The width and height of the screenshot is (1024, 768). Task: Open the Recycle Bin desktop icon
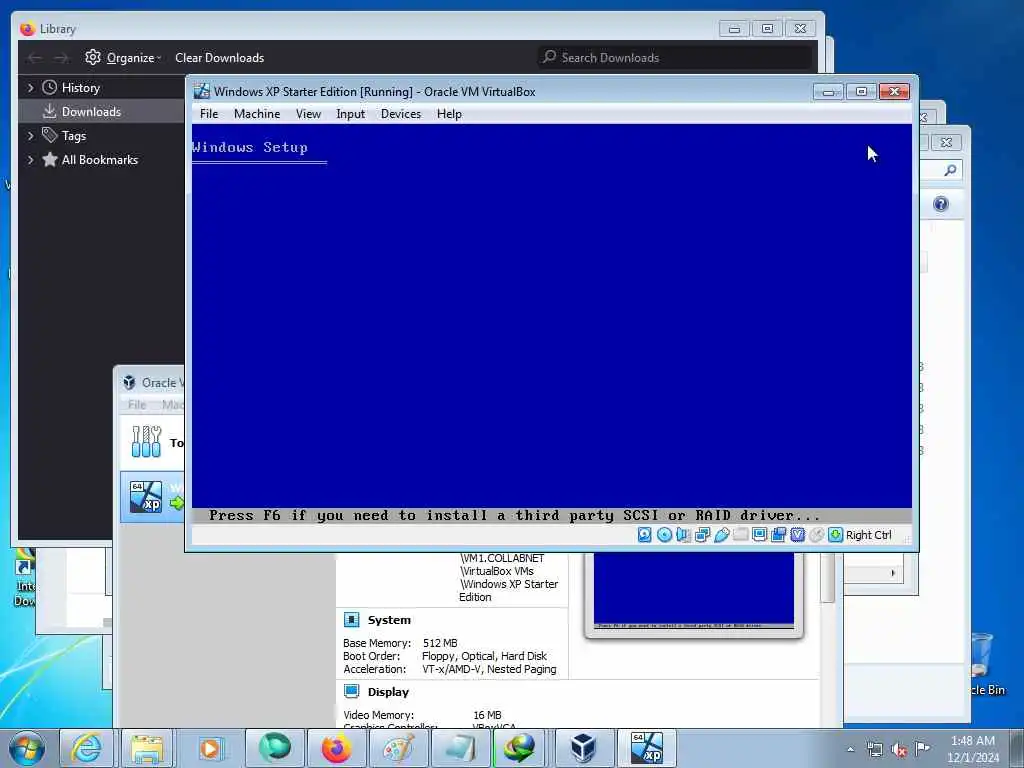985,664
